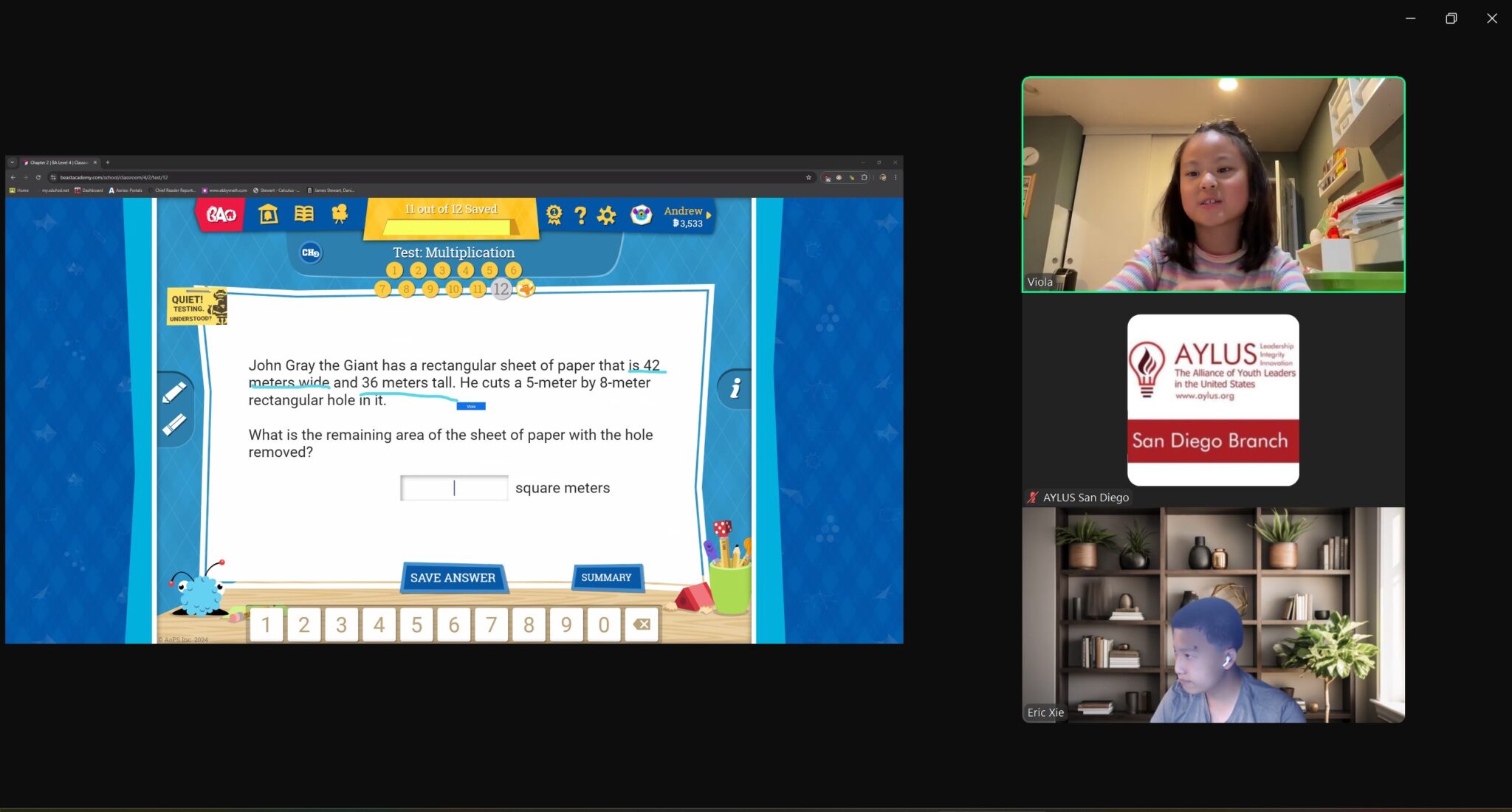Select Eric Xie's video tile
Screen dimensions: 1512x812
(x=1213, y=615)
